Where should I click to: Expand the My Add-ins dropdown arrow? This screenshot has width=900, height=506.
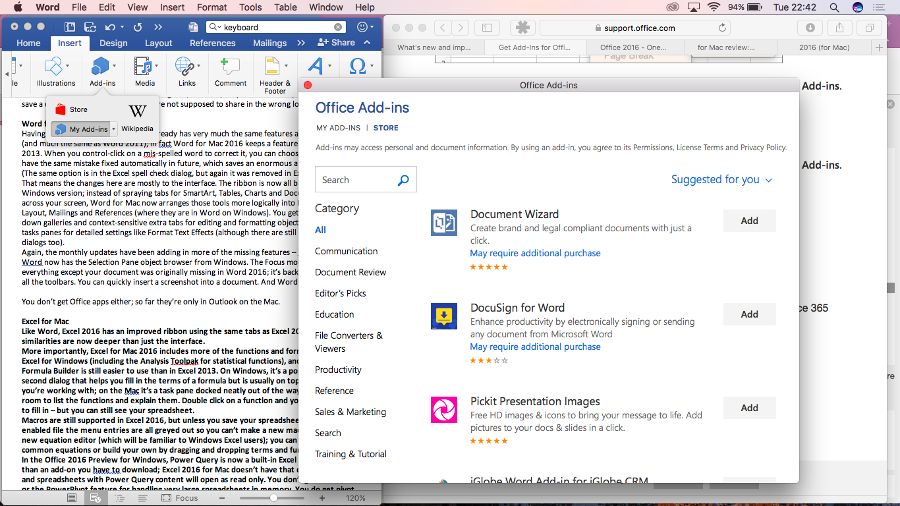click(x=114, y=129)
